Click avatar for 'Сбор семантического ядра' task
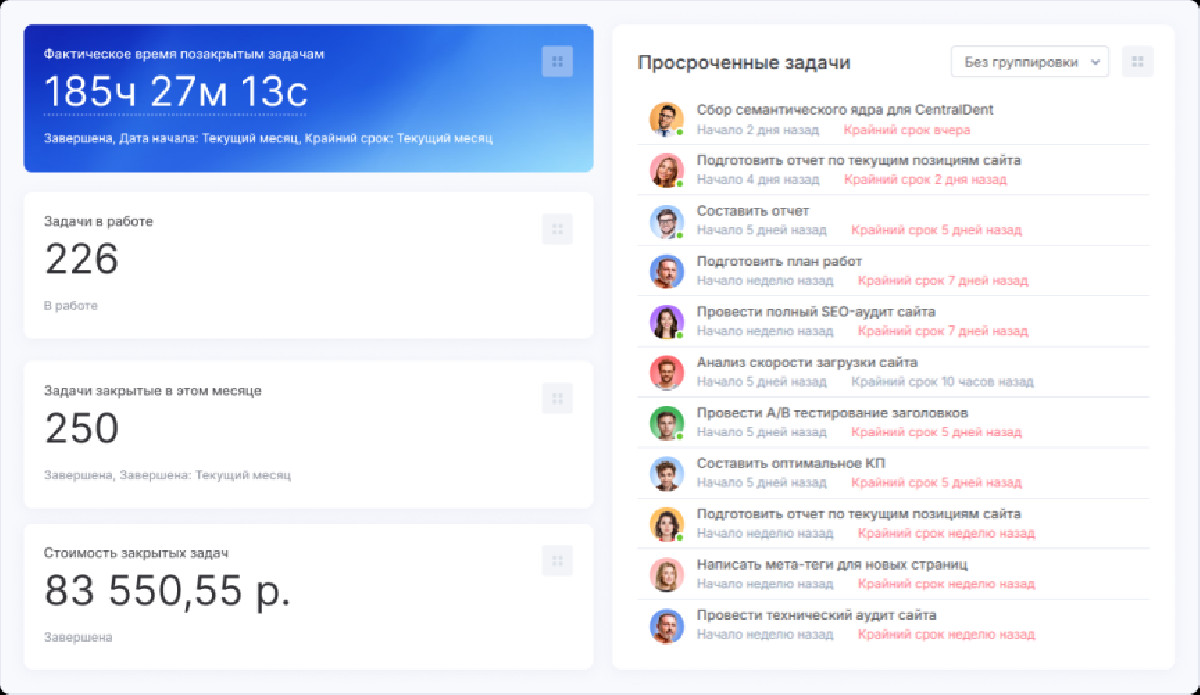Image resolution: width=1200 pixels, height=695 pixels. click(665, 119)
